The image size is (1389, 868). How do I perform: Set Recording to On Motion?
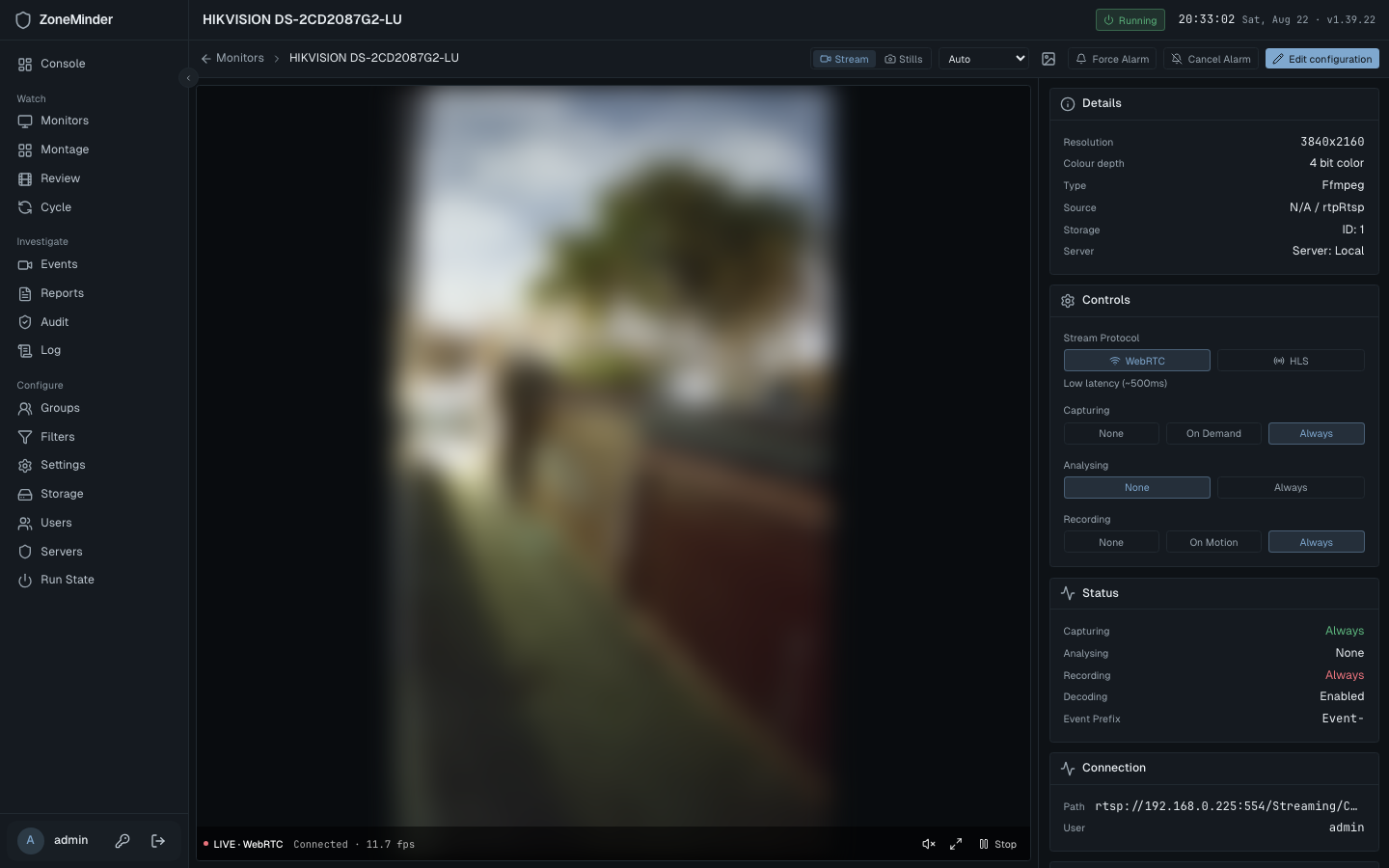(x=1213, y=542)
